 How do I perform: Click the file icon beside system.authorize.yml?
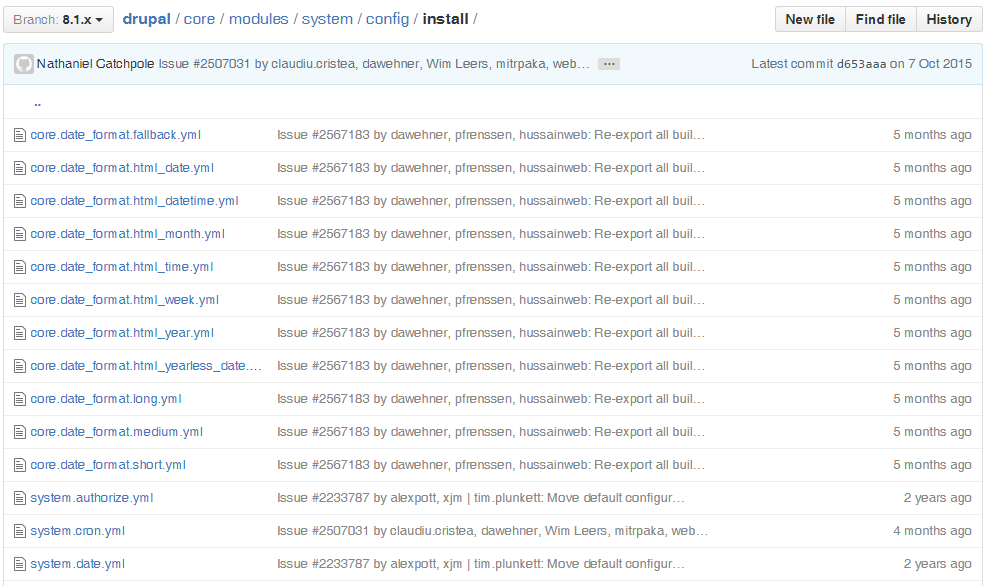tap(19, 497)
